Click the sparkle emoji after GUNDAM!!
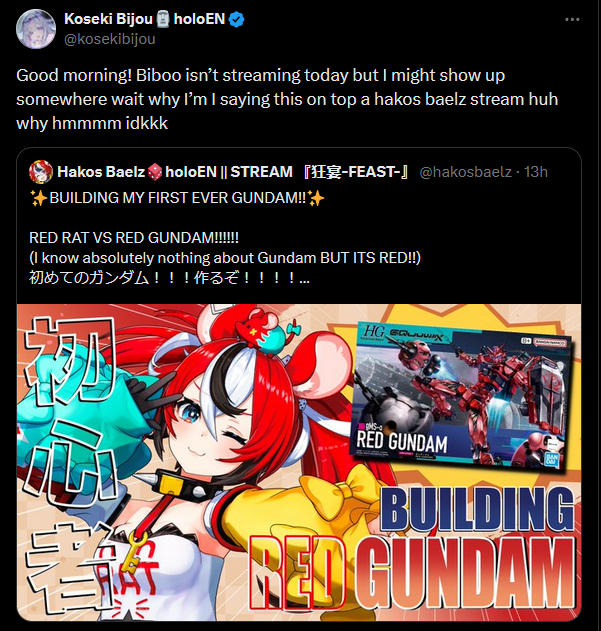The image size is (601, 631). (316, 198)
